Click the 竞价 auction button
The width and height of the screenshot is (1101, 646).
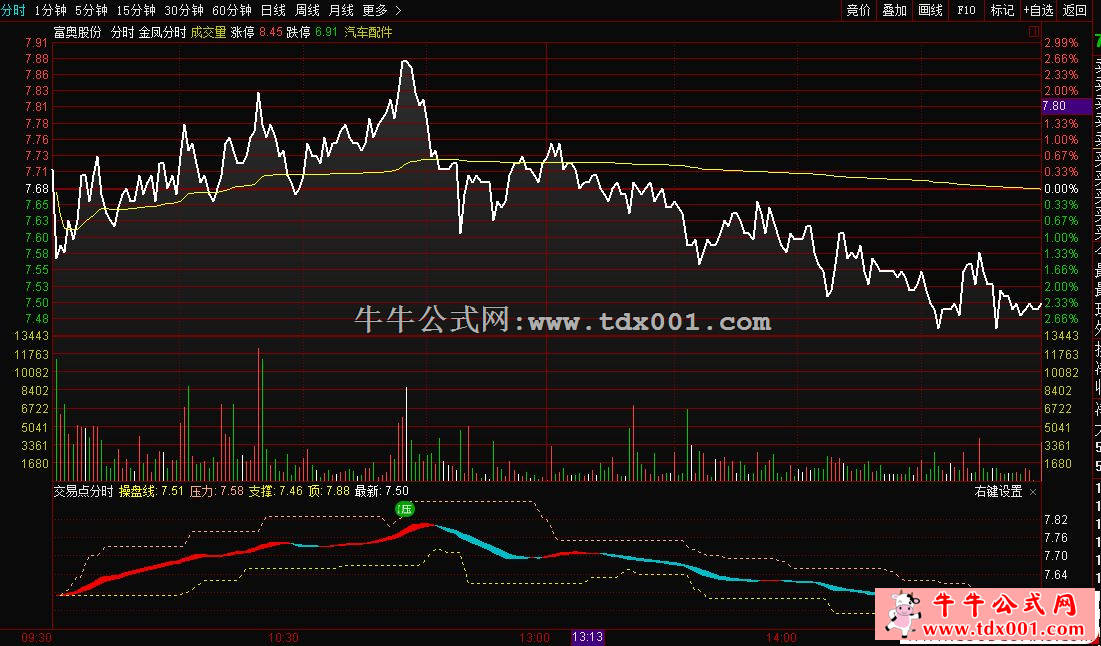[858, 10]
